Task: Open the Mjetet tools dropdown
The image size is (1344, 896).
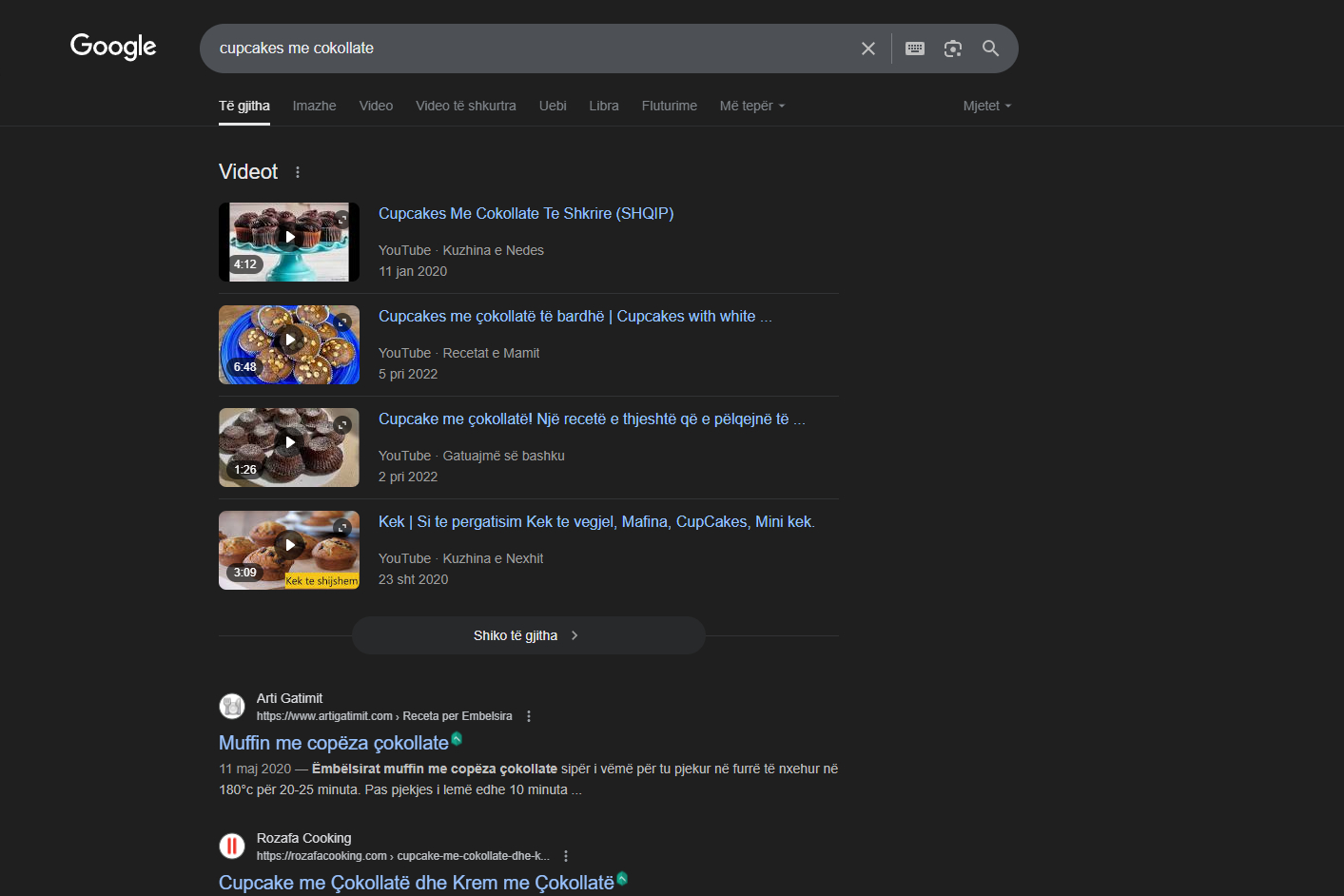Action: 986,106
